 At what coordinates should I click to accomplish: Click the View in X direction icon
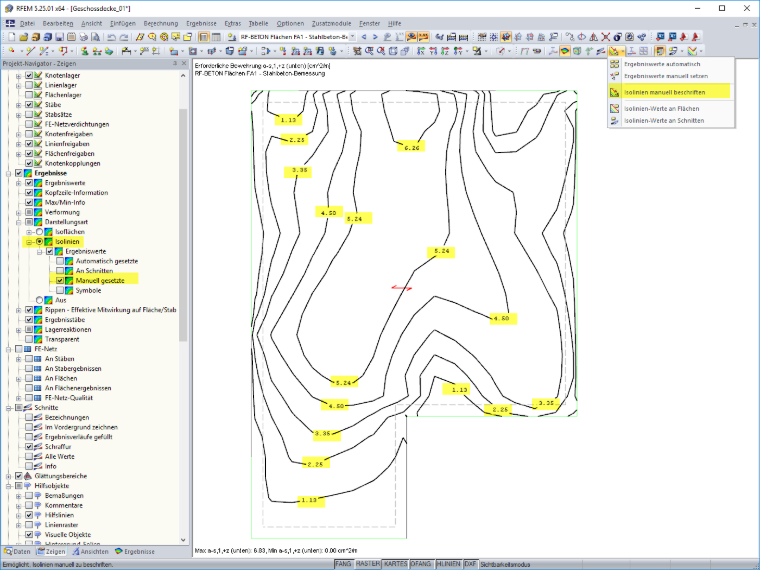tap(421, 51)
